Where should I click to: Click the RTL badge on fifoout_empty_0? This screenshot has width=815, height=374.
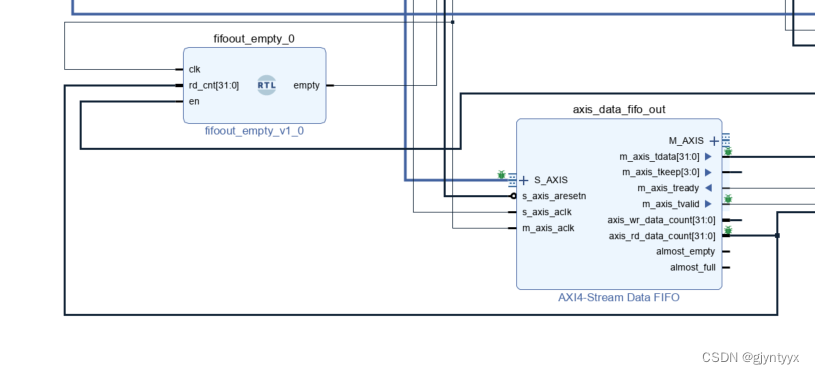(267, 85)
